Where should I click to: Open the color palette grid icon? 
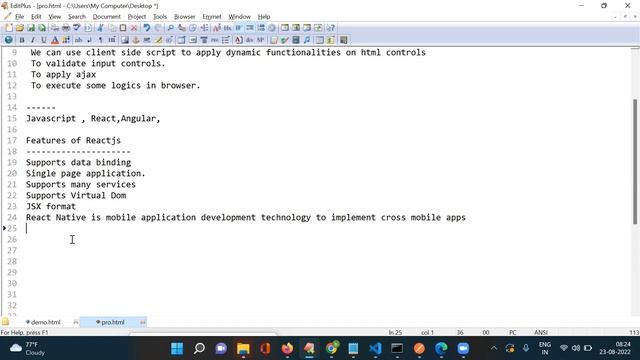coord(66,40)
